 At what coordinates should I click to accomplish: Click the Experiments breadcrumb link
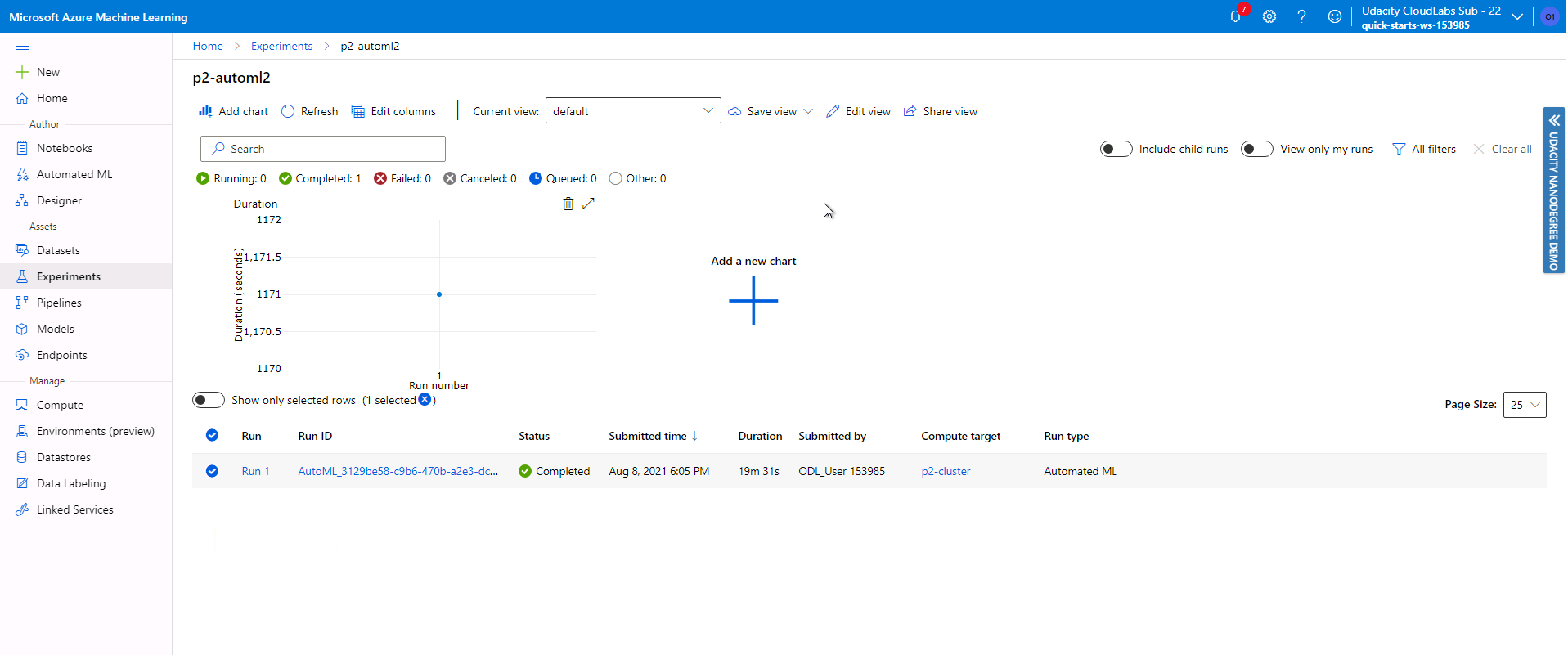point(281,46)
